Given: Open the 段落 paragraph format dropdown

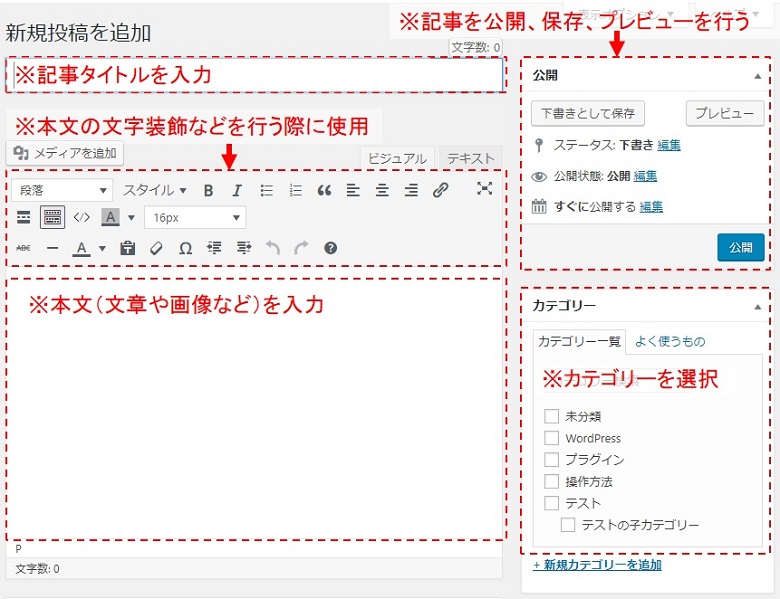Looking at the screenshot, I should (62, 190).
